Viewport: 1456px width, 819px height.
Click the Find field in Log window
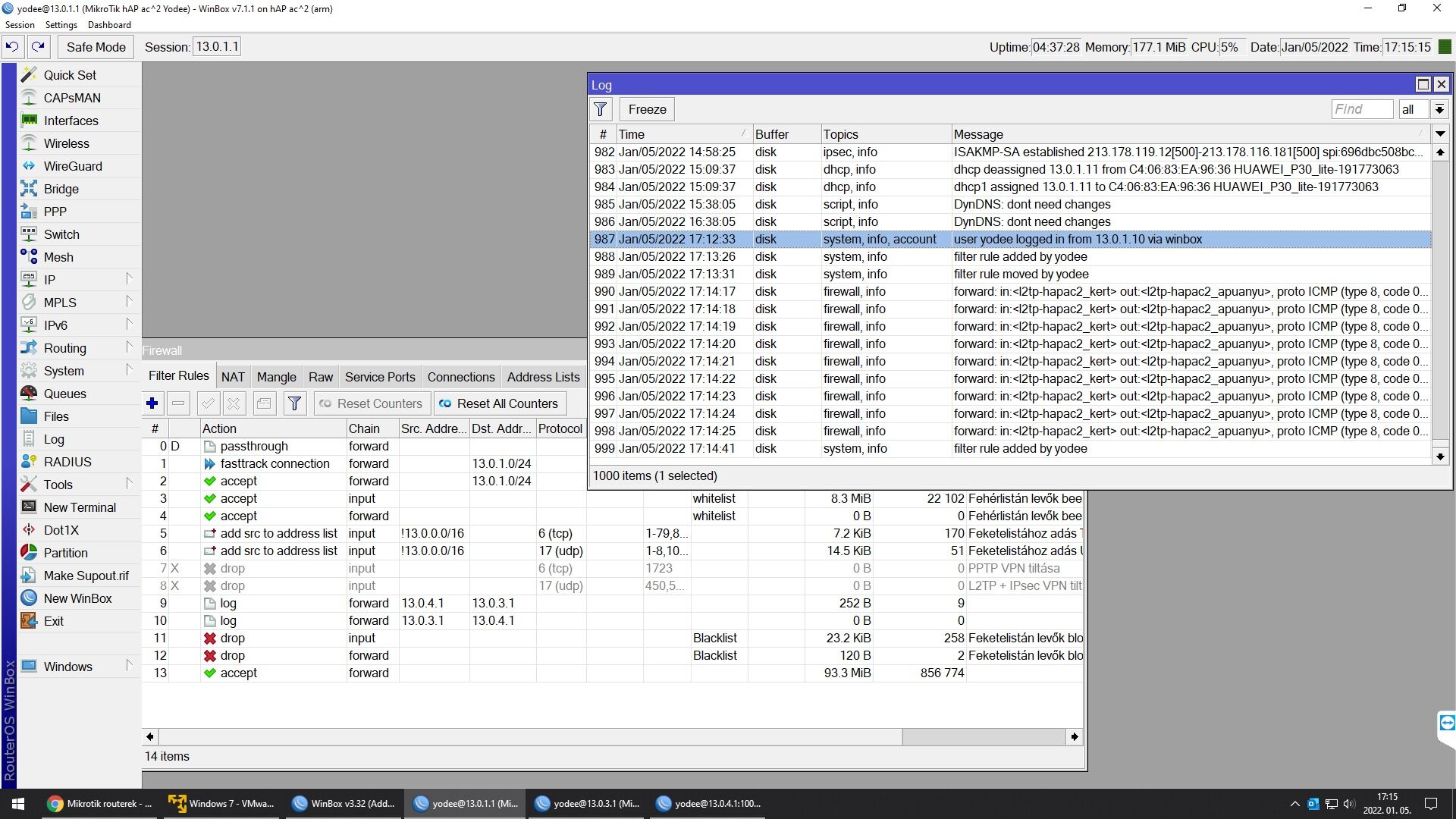[1362, 109]
